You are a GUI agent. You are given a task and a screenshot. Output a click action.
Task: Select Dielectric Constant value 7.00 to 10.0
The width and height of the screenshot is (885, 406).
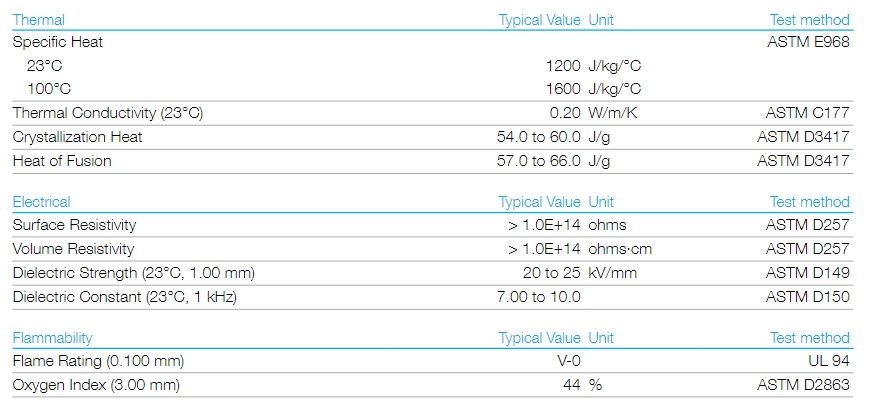click(538, 298)
